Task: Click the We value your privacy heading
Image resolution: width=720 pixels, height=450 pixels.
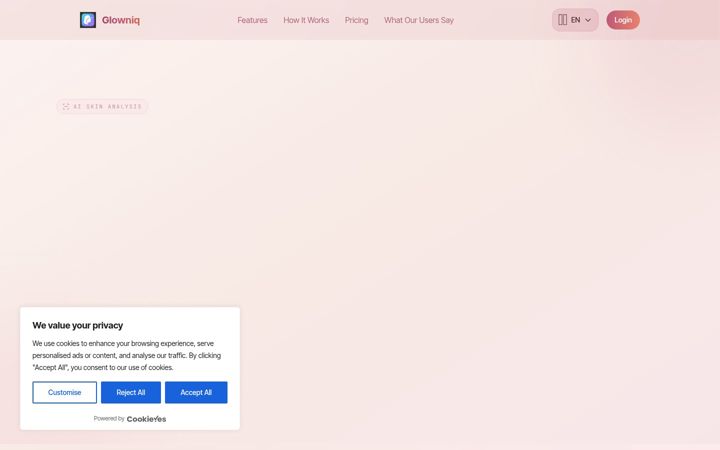Action: tap(78, 326)
